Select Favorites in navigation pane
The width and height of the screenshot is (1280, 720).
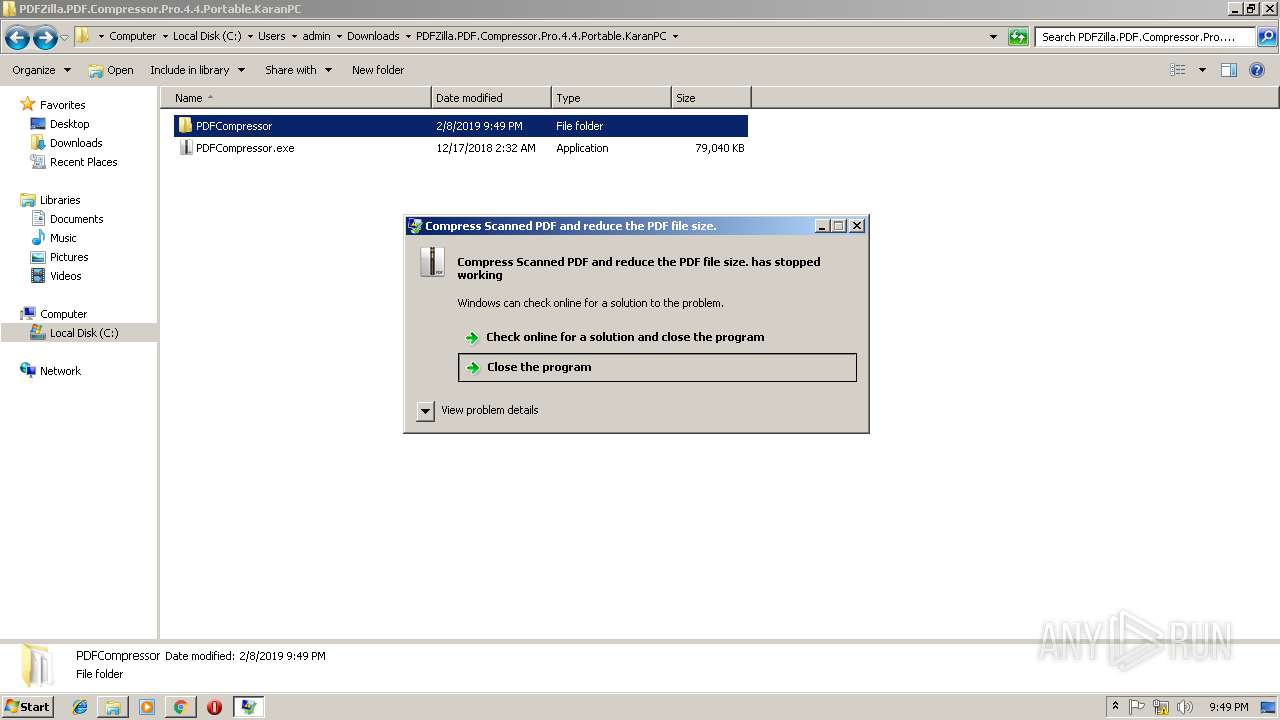pos(62,105)
